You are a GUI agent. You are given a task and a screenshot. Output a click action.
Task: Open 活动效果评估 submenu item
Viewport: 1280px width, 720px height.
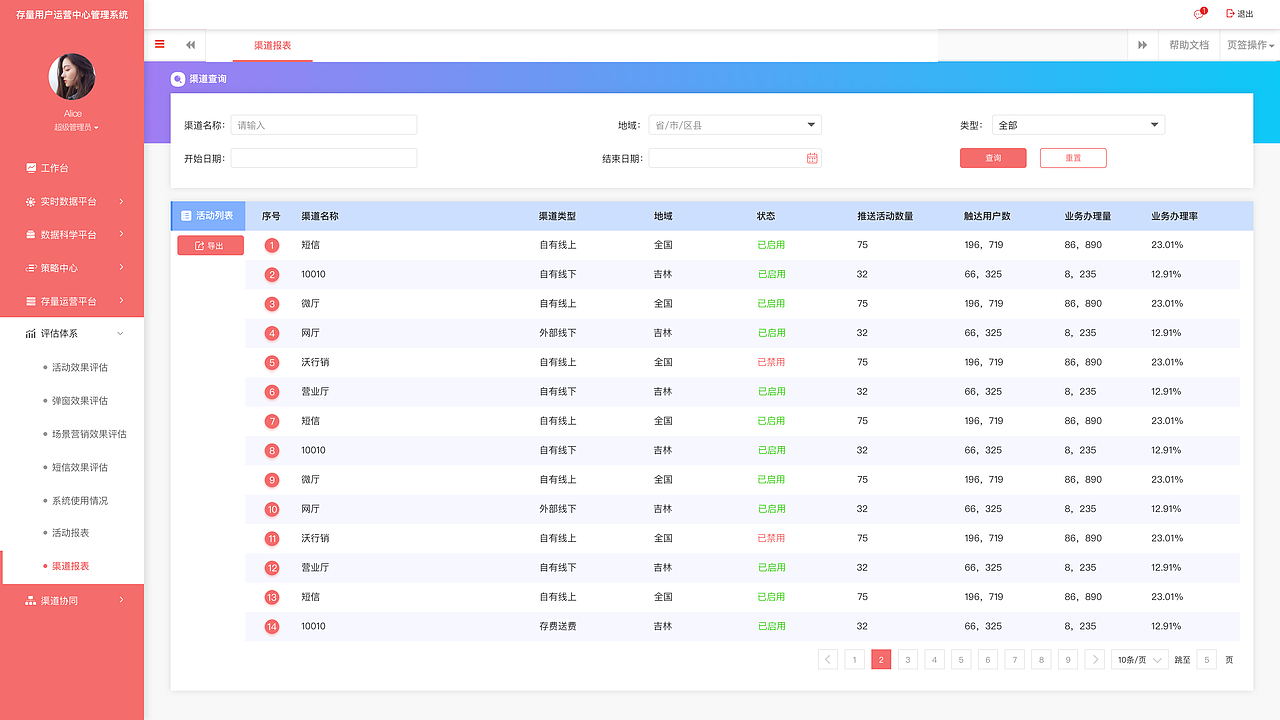79,367
